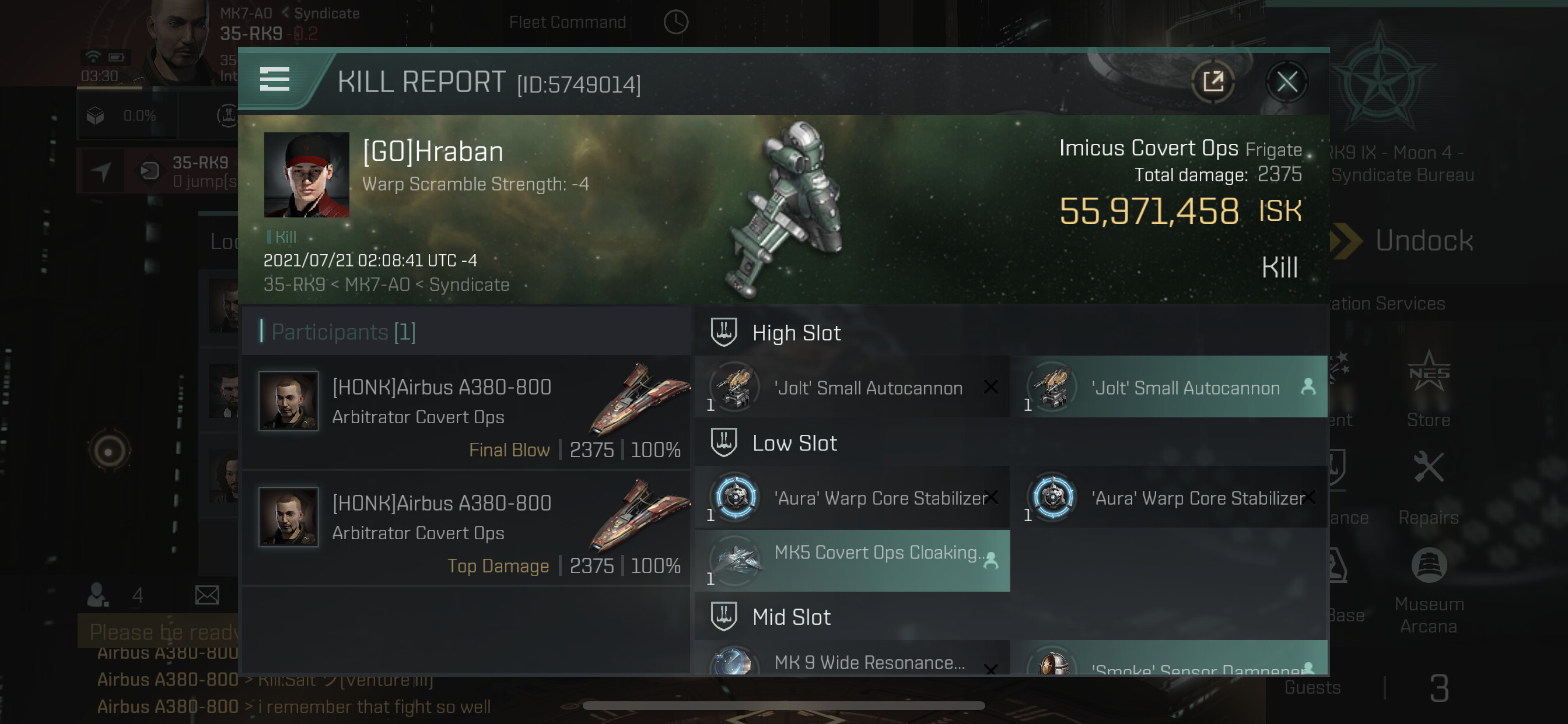This screenshot has width=1568, height=724.
Task: Click the share kill report icon
Action: tap(1212, 82)
